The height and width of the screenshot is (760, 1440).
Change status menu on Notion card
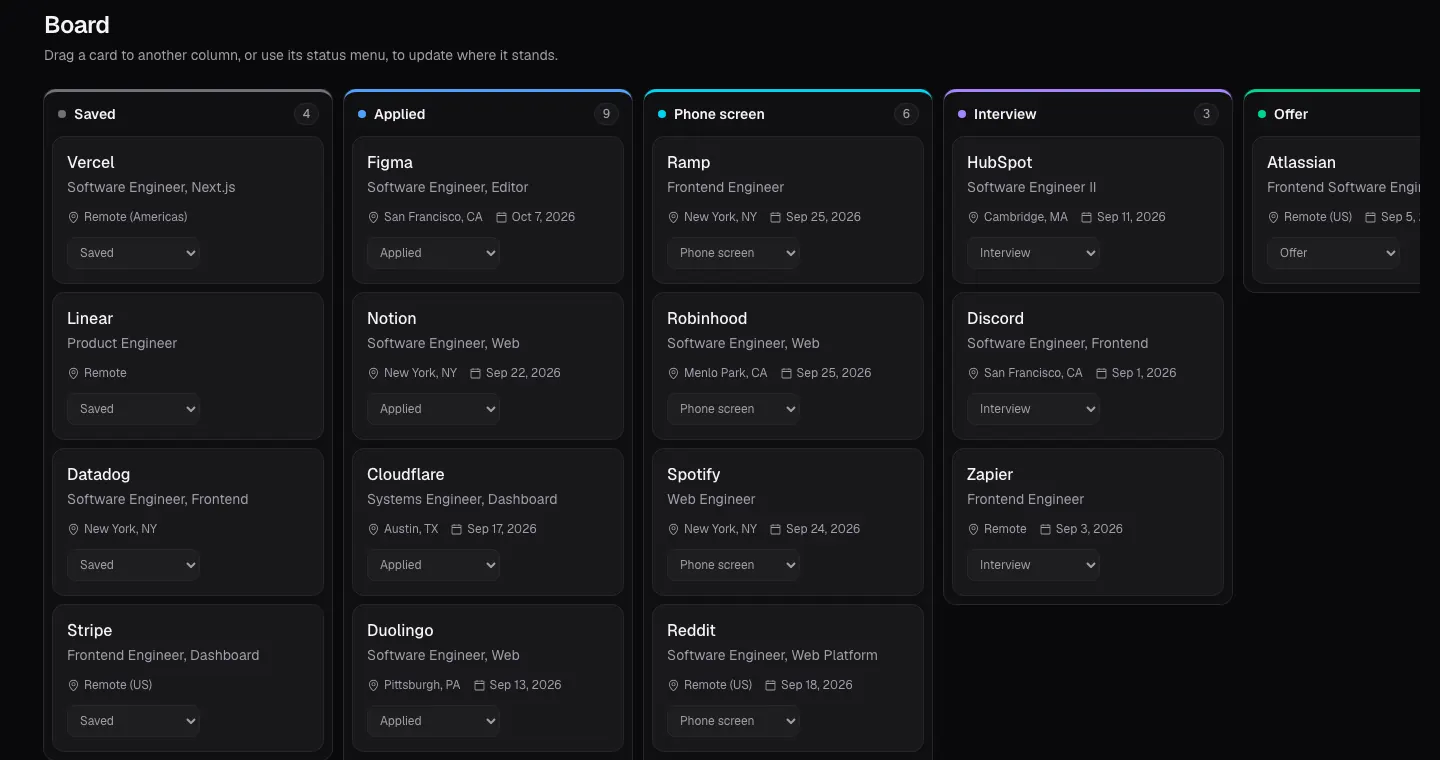[433, 409]
